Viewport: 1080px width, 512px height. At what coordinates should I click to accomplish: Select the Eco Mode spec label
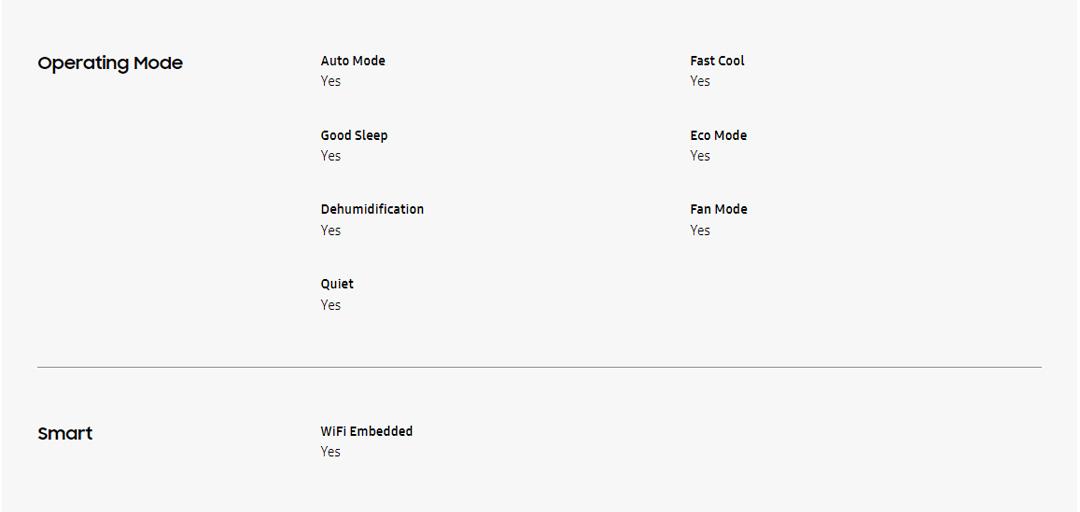[718, 135]
